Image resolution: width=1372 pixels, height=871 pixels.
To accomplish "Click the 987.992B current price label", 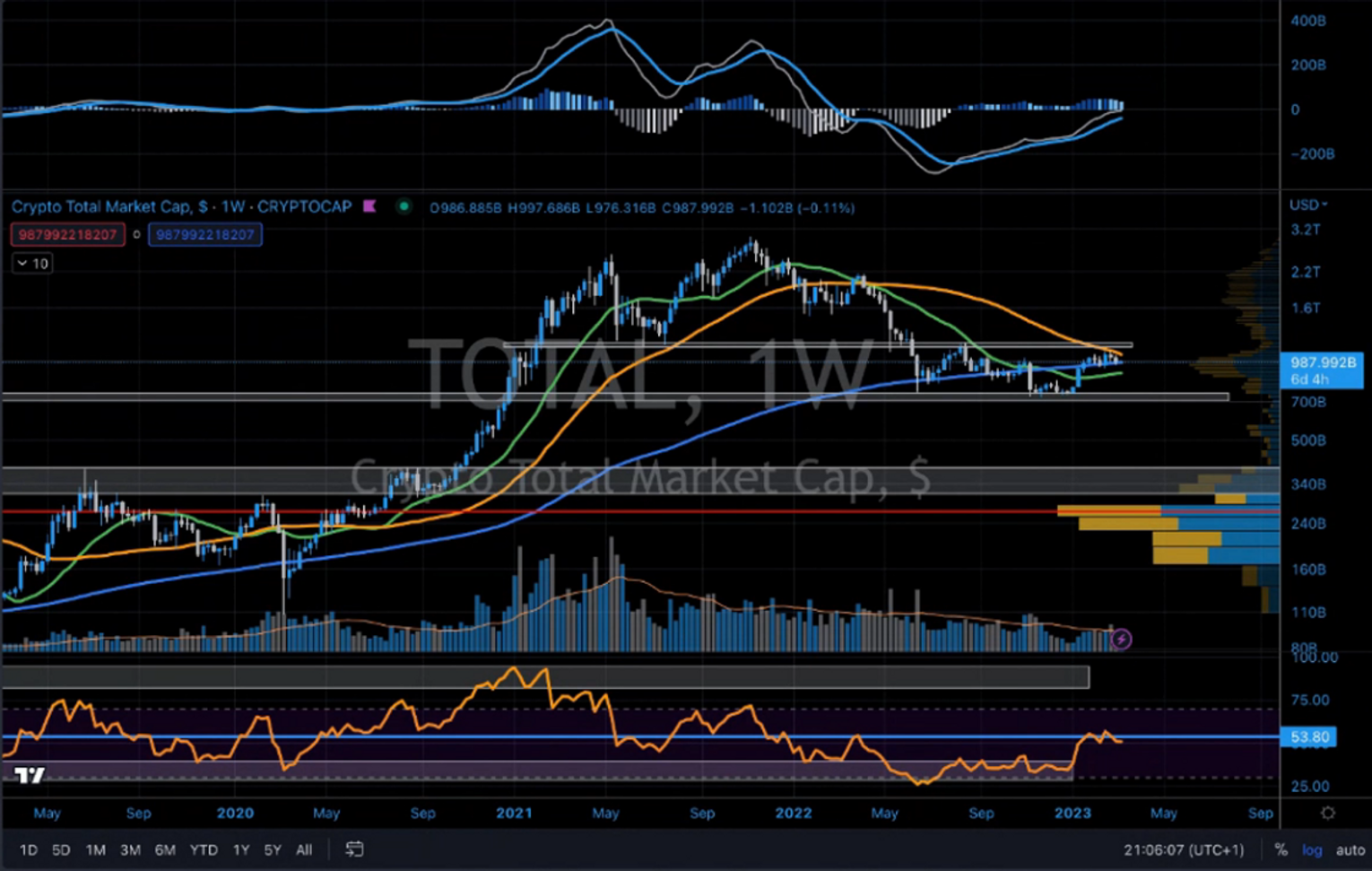I will pyautogui.click(x=1322, y=362).
